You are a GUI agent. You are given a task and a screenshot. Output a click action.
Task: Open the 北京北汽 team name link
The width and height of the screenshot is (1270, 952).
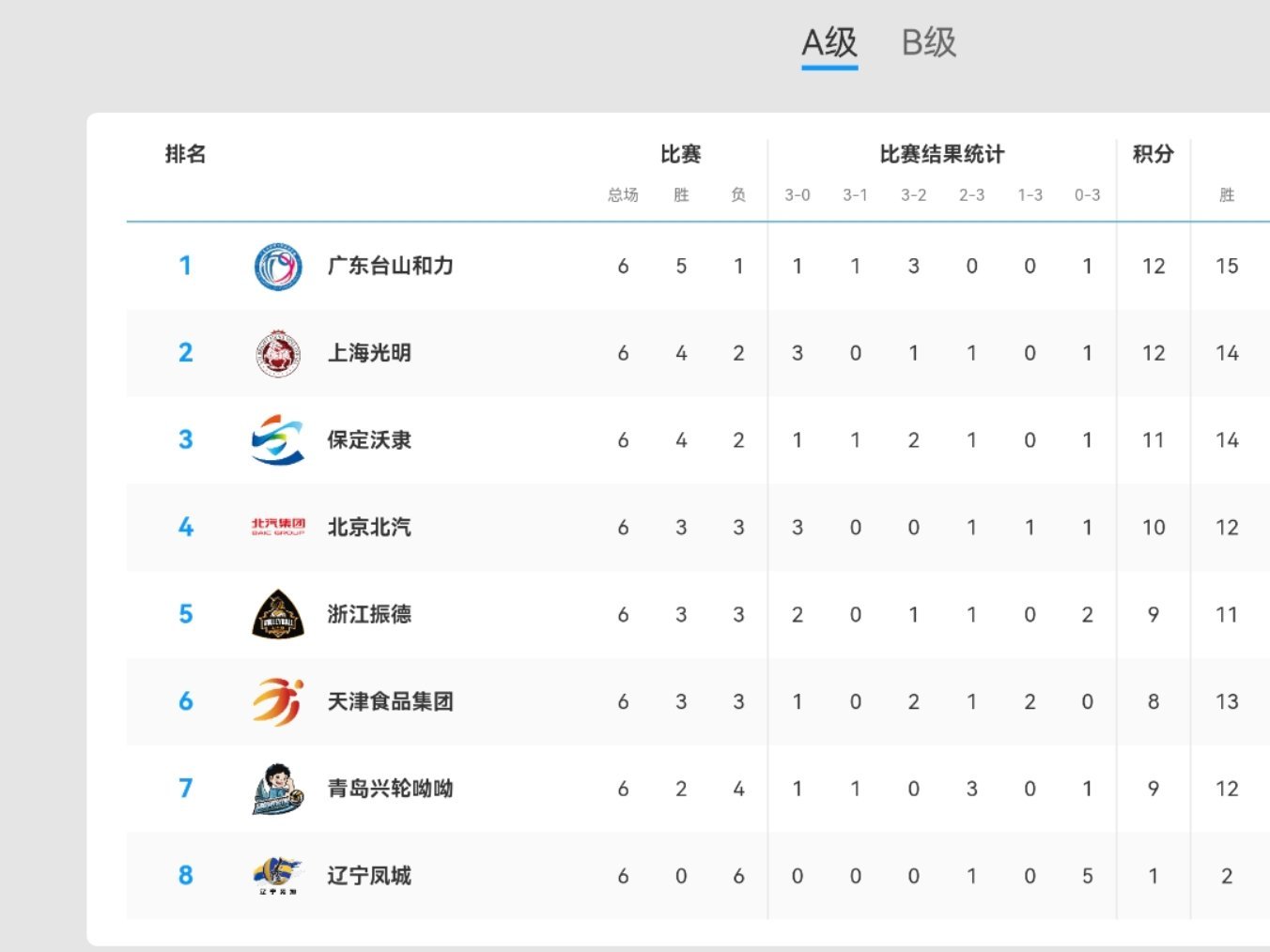pos(369,528)
